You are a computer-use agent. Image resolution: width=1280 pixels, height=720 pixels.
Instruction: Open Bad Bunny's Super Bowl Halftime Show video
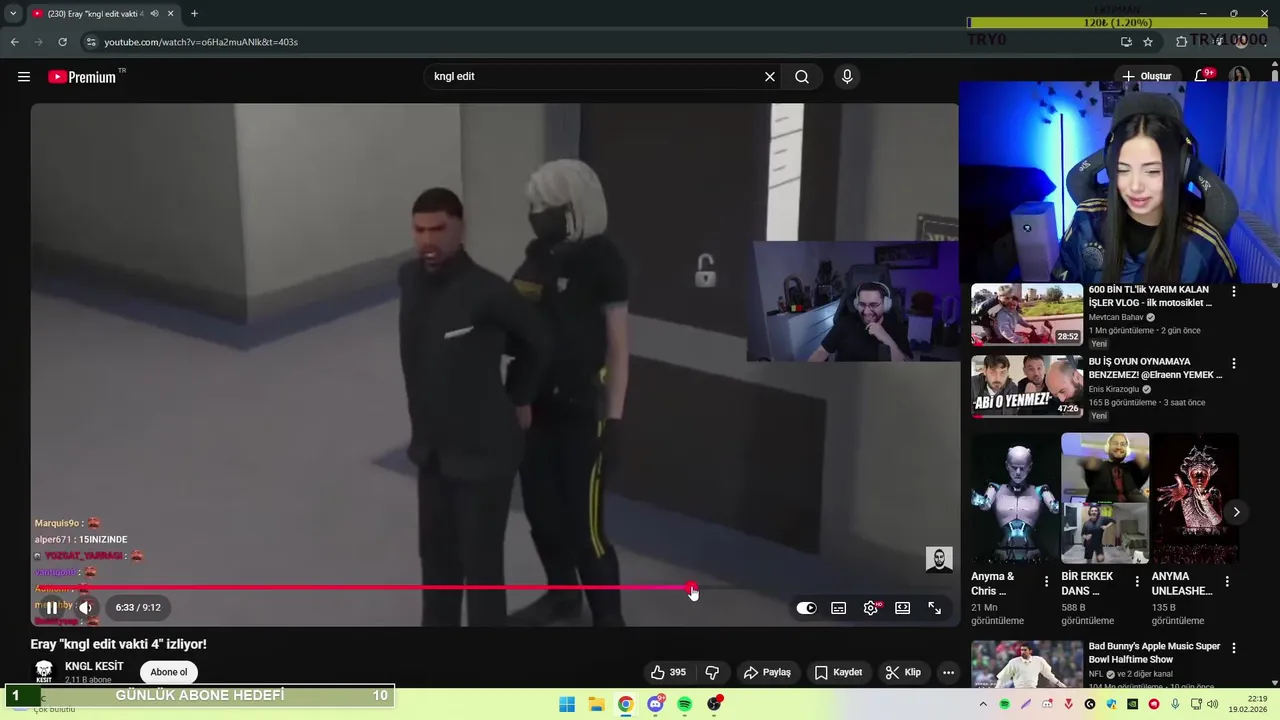[1155, 653]
